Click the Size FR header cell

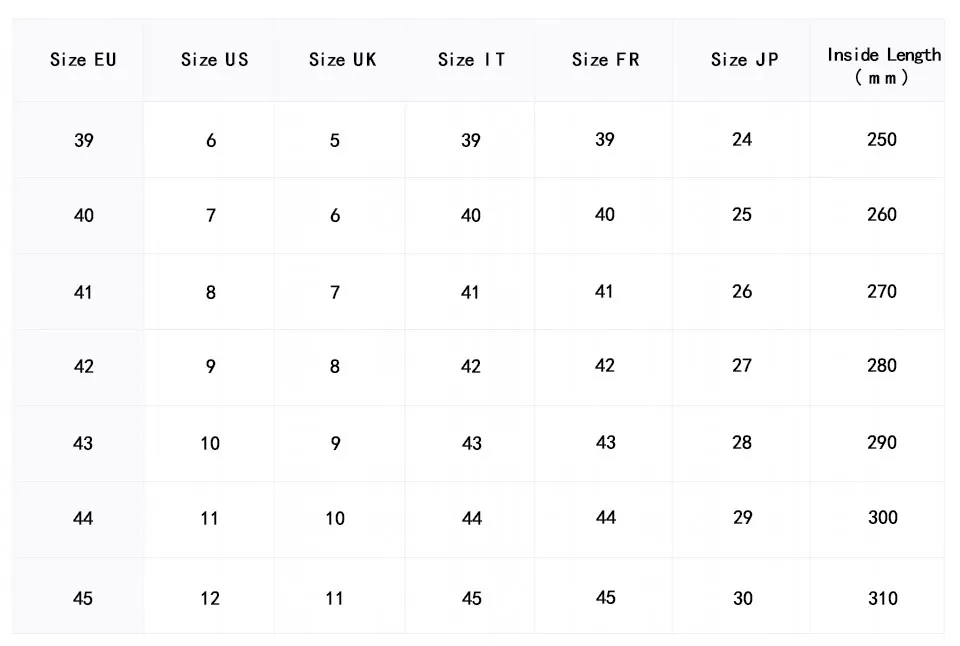point(605,60)
